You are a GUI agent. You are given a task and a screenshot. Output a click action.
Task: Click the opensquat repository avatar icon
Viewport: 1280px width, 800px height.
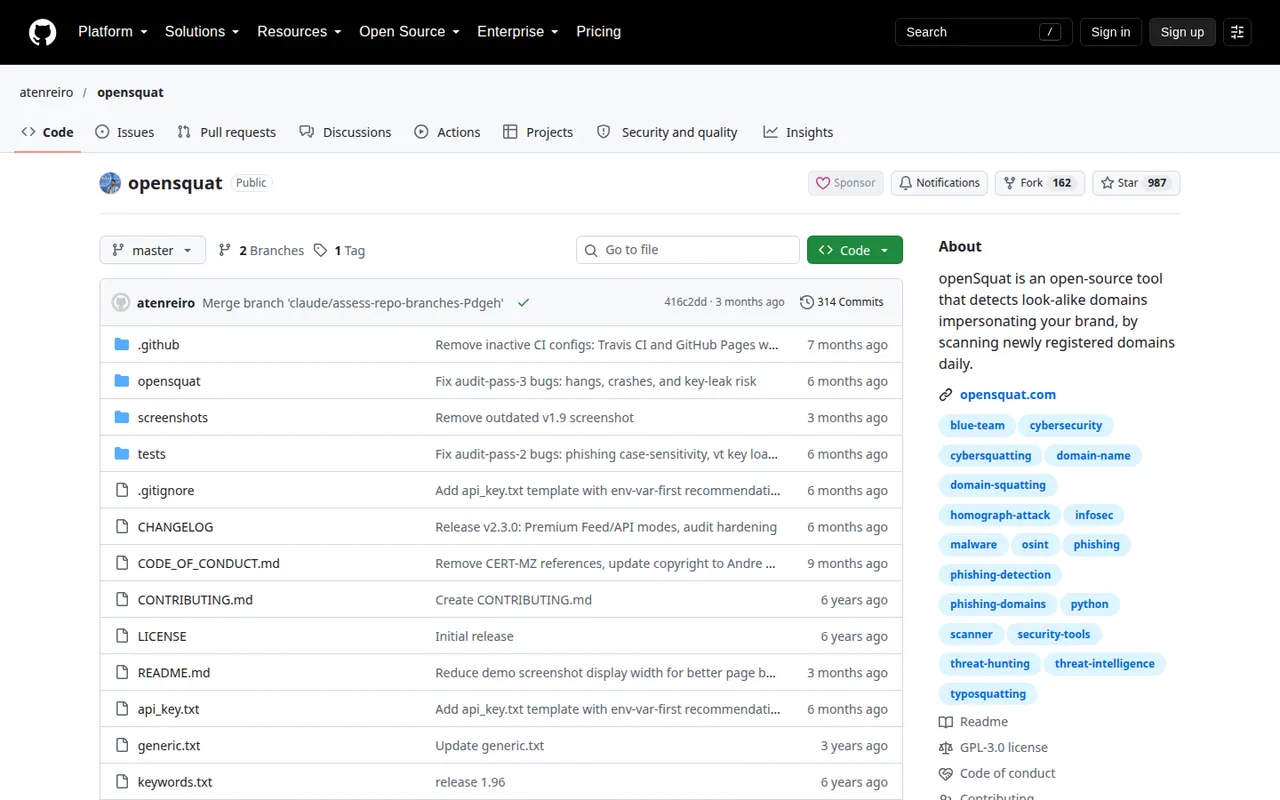[x=110, y=183]
